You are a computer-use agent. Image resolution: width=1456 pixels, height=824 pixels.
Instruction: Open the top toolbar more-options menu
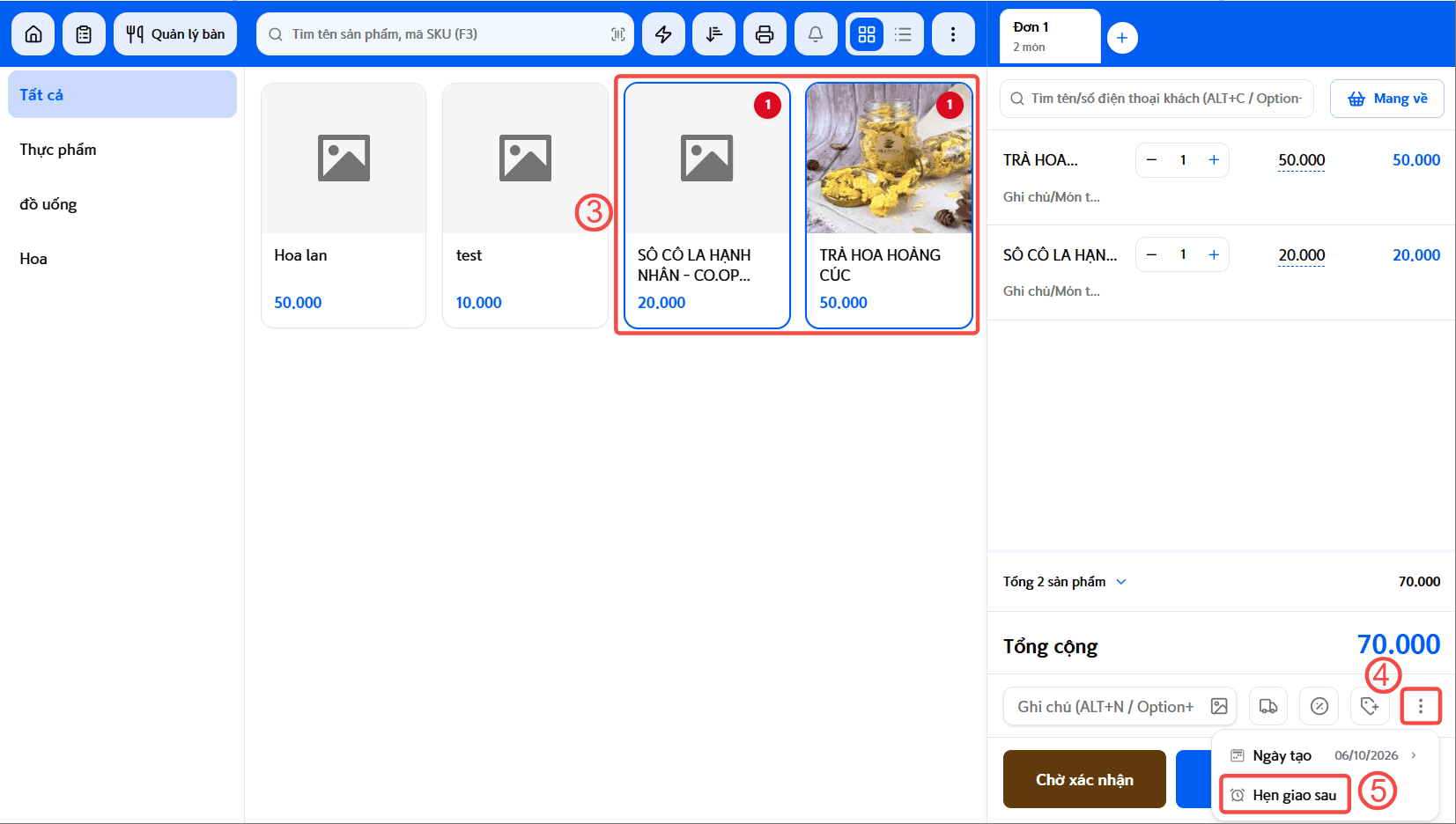[x=953, y=34]
